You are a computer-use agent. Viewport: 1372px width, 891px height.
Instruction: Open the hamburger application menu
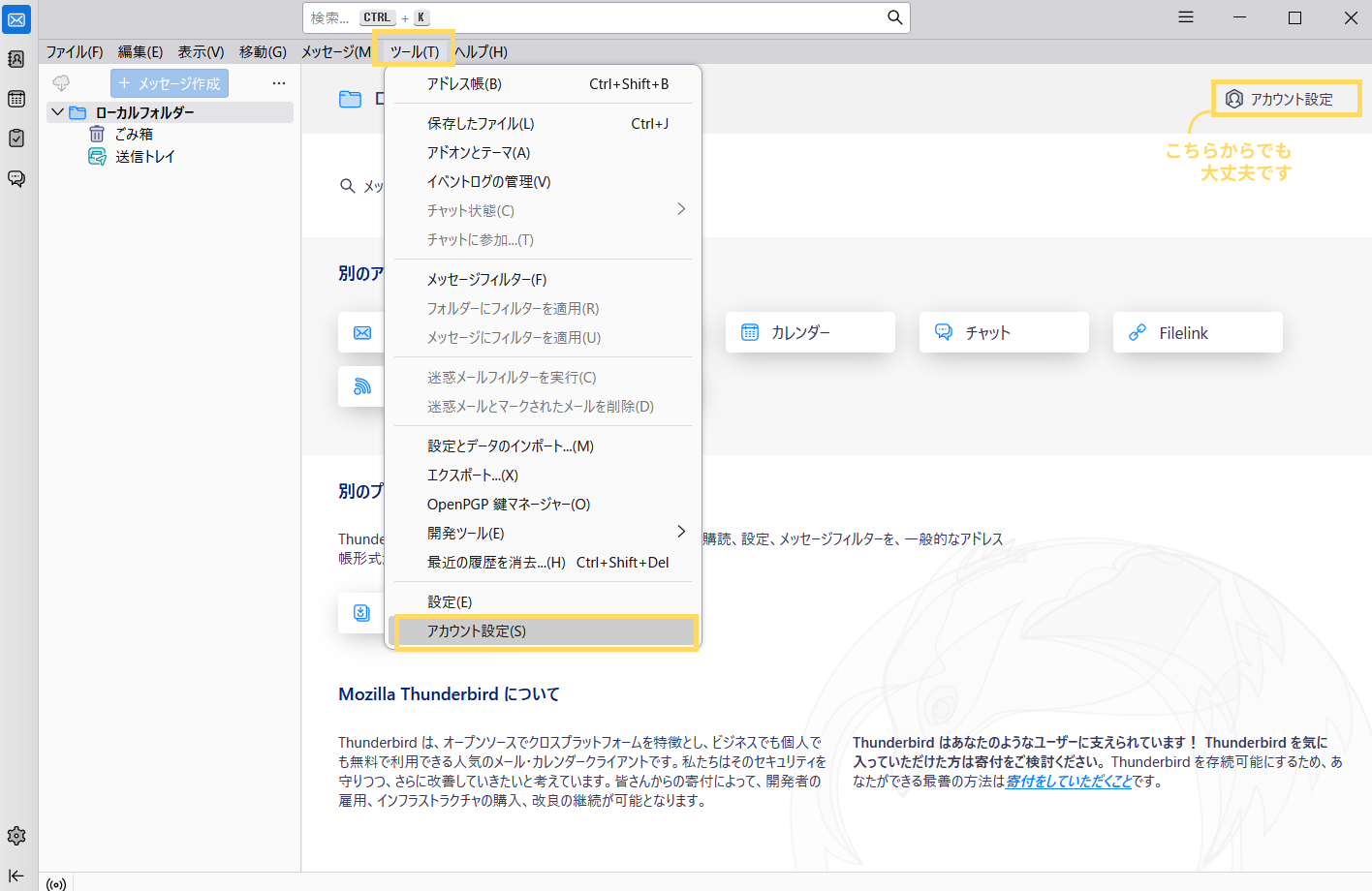tap(1185, 17)
